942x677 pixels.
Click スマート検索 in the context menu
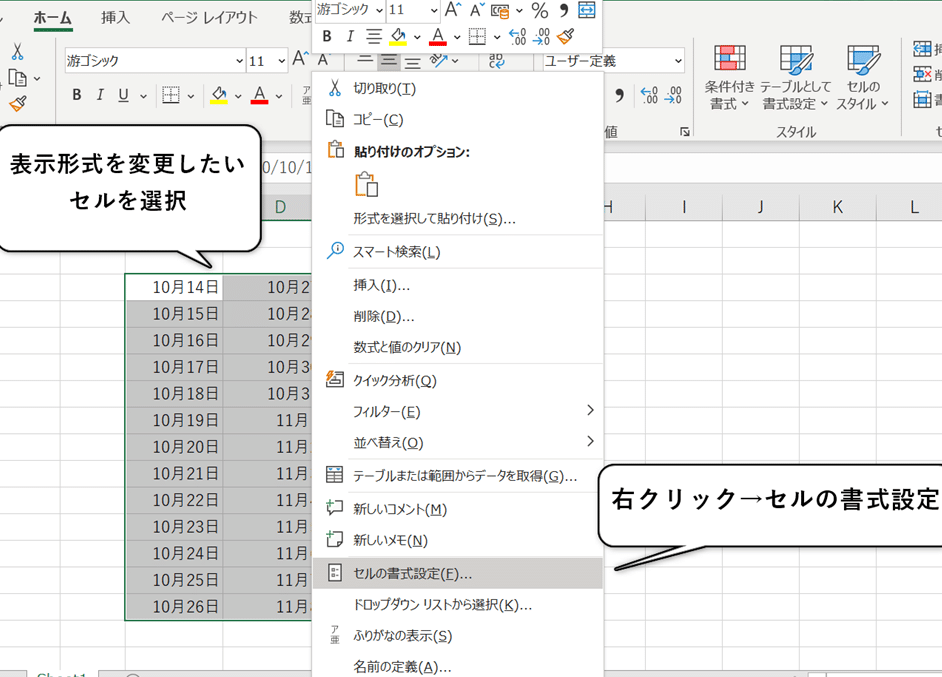coord(395,252)
